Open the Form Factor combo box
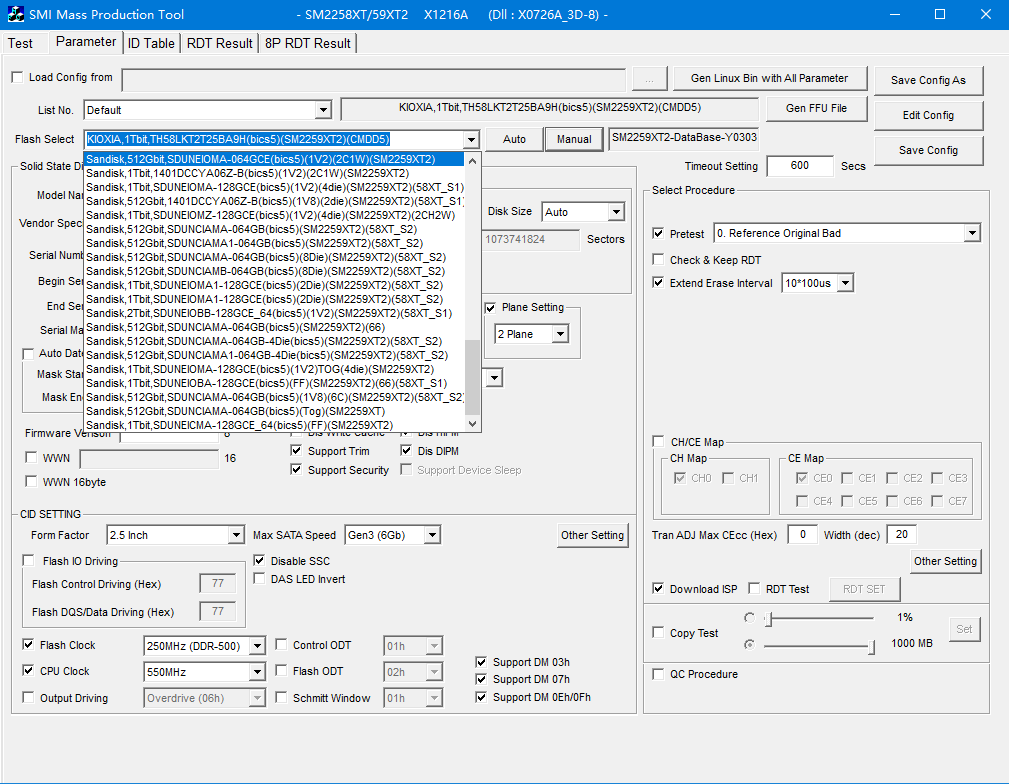Viewport: 1009px width, 784px height. pos(235,535)
